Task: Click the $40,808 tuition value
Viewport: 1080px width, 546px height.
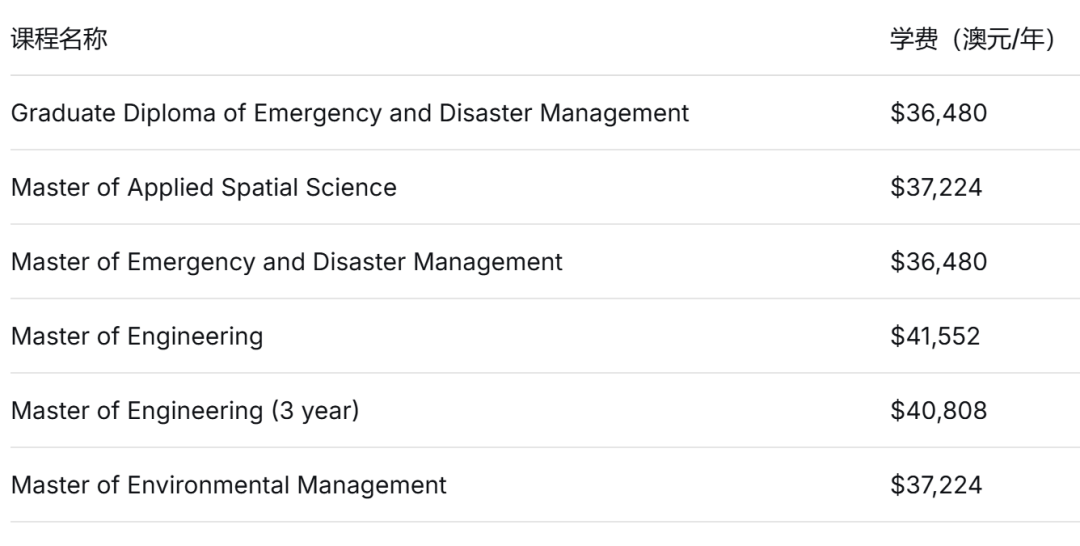Action: click(x=938, y=410)
